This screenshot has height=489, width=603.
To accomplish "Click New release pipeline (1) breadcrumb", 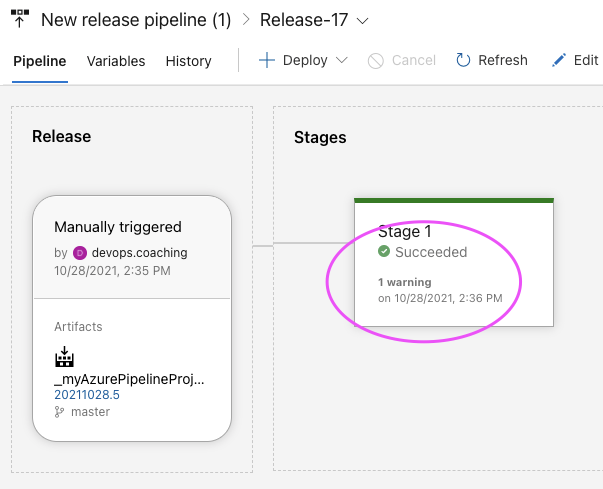I will pyautogui.click(x=138, y=20).
